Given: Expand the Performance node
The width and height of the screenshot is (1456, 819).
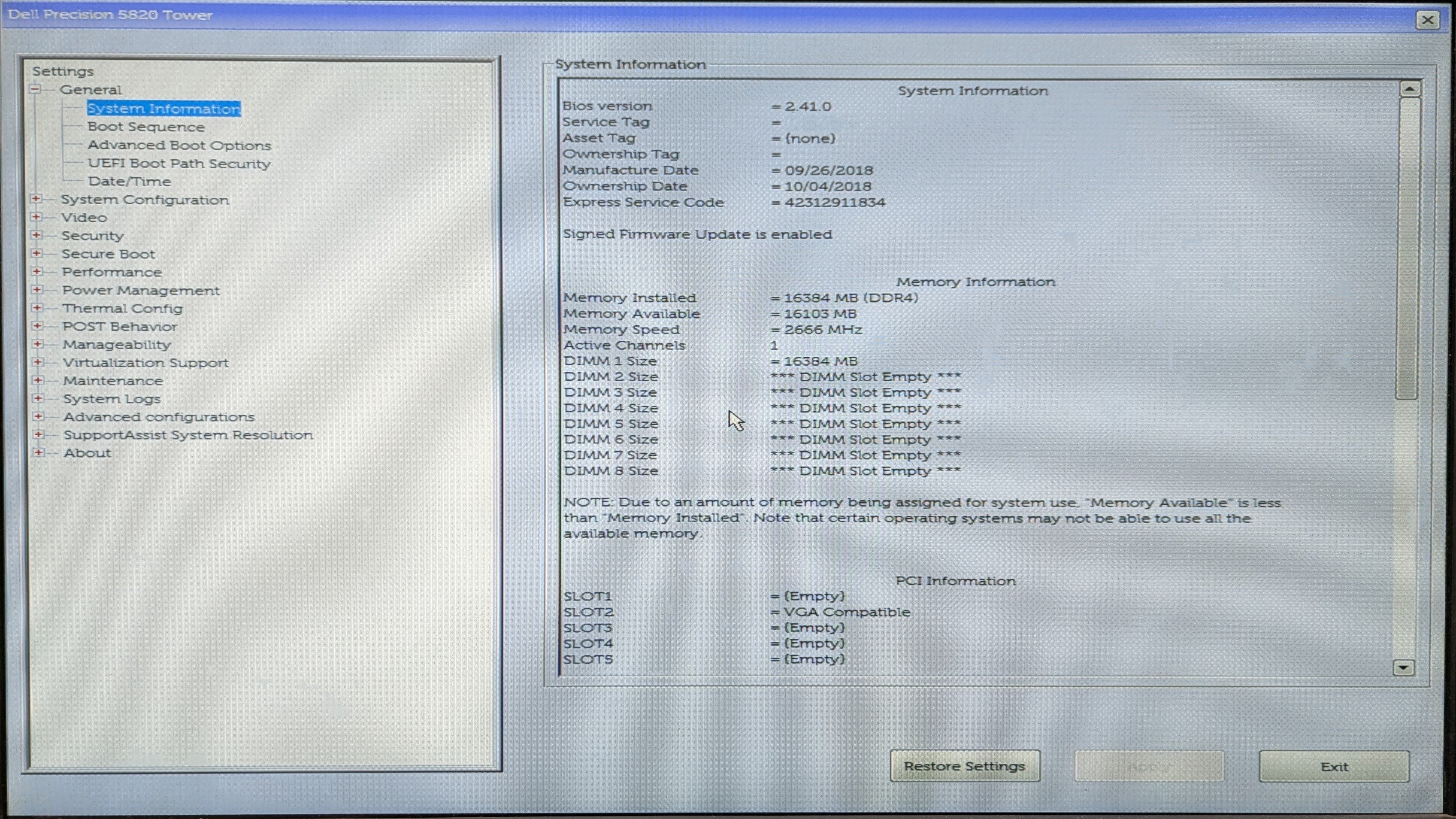Looking at the screenshot, I should pyautogui.click(x=37, y=271).
